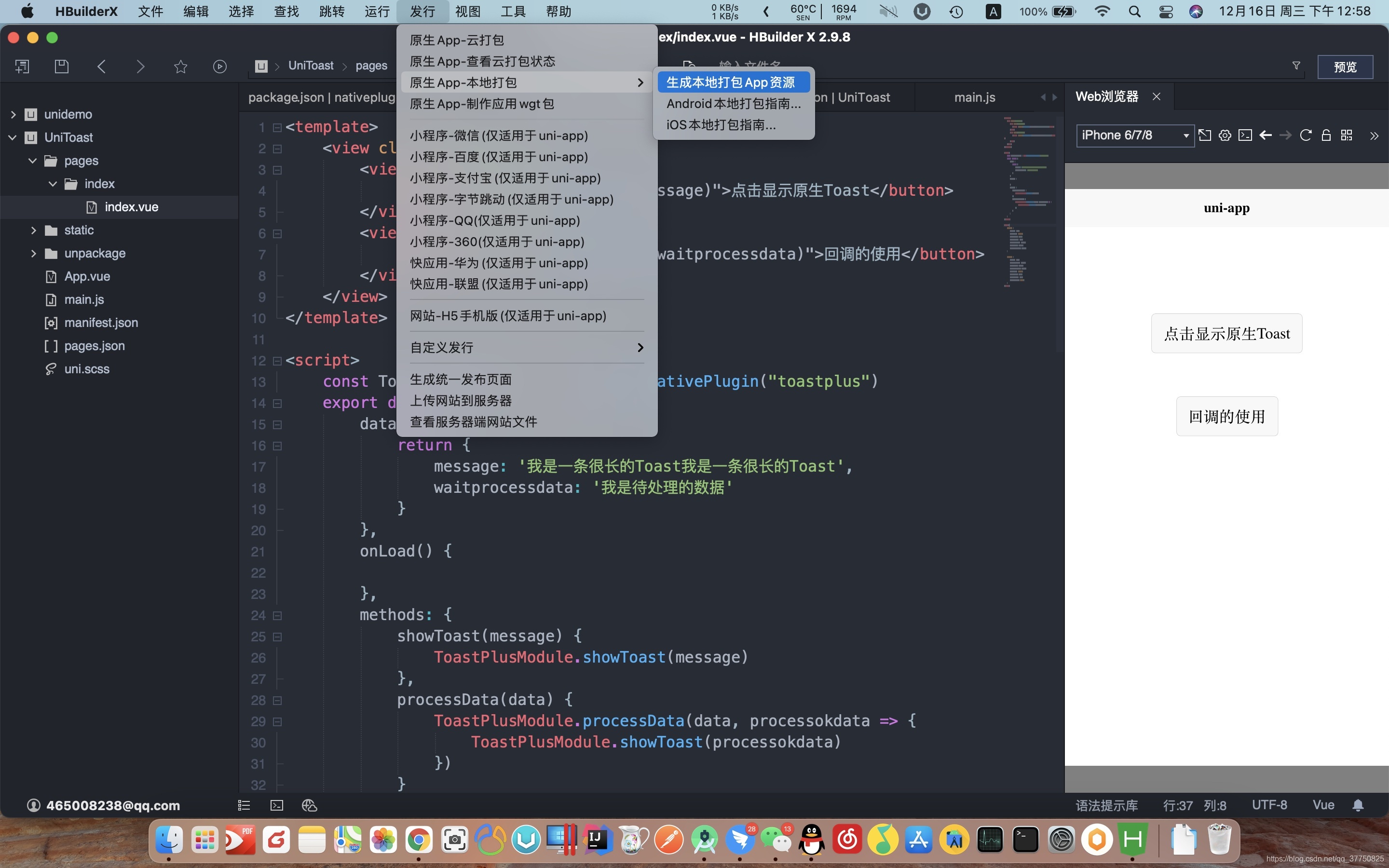Open the HBuilderX app in the Dock
The width and height of the screenshot is (1389, 868).
coord(1132,840)
